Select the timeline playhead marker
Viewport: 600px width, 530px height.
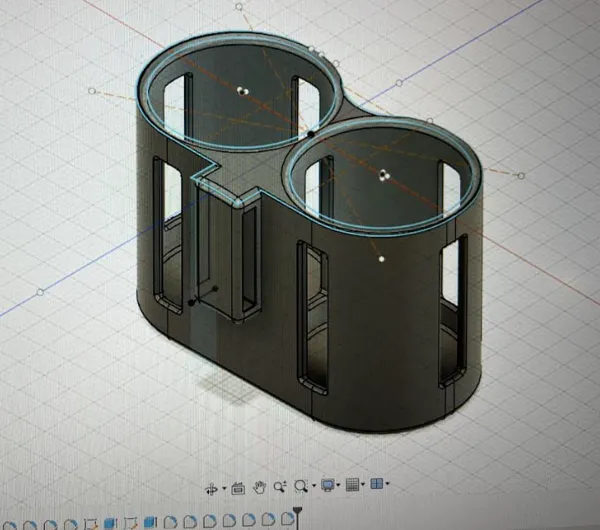tap(297, 517)
